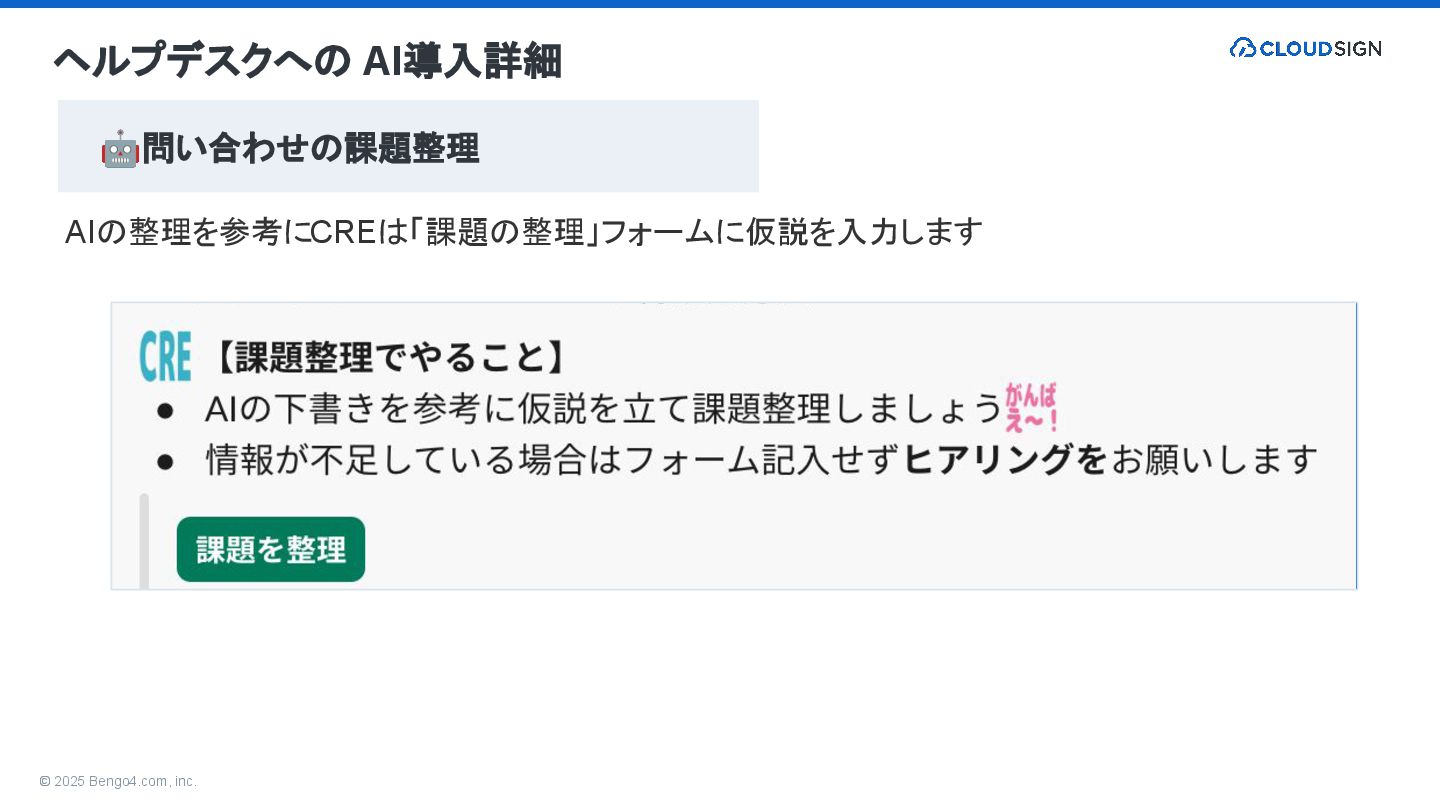Select the robot emoji icon
This screenshot has height=810, width=1440.
click(x=120, y=148)
